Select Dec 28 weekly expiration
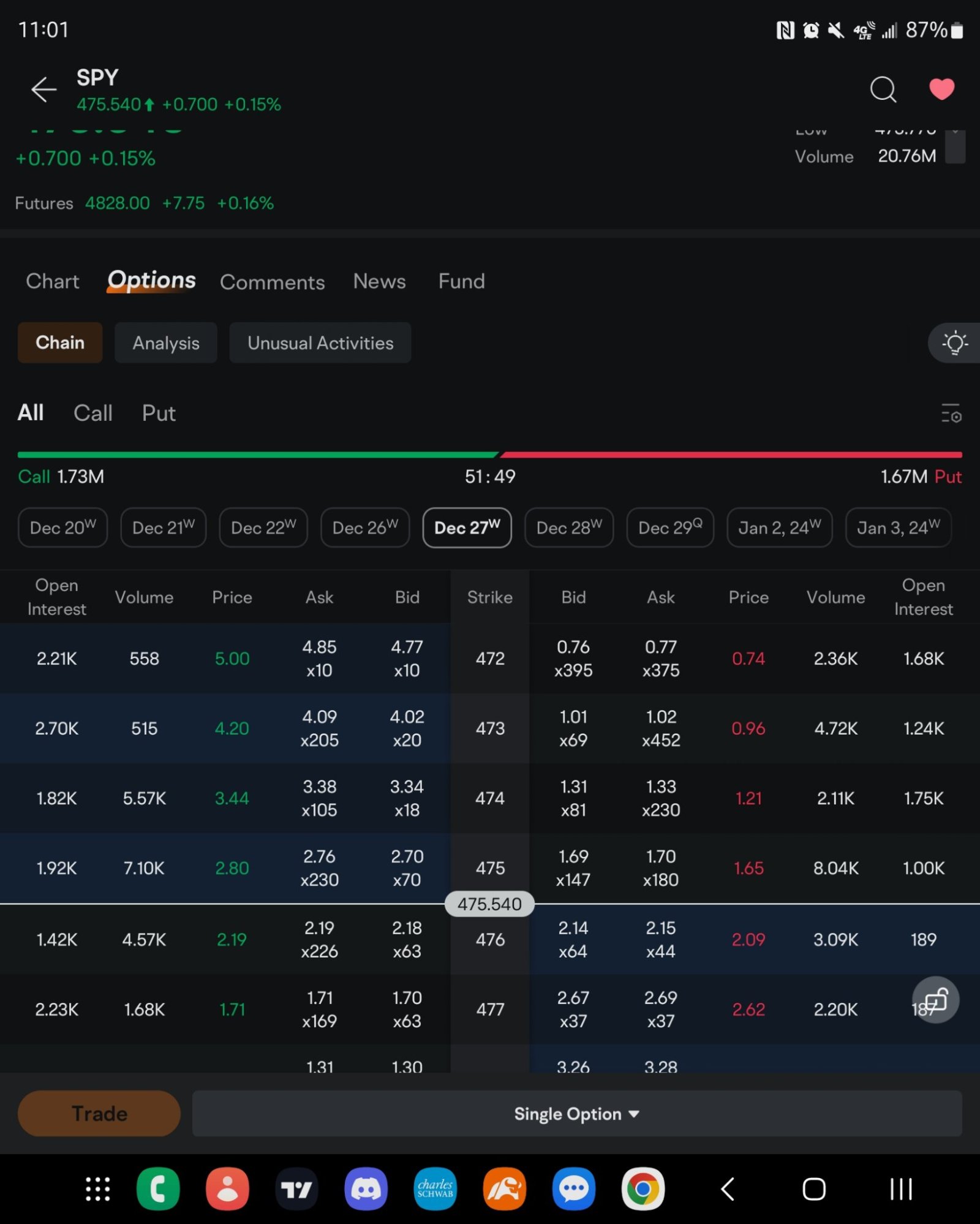980x1224 pixels. pos(569,527)
